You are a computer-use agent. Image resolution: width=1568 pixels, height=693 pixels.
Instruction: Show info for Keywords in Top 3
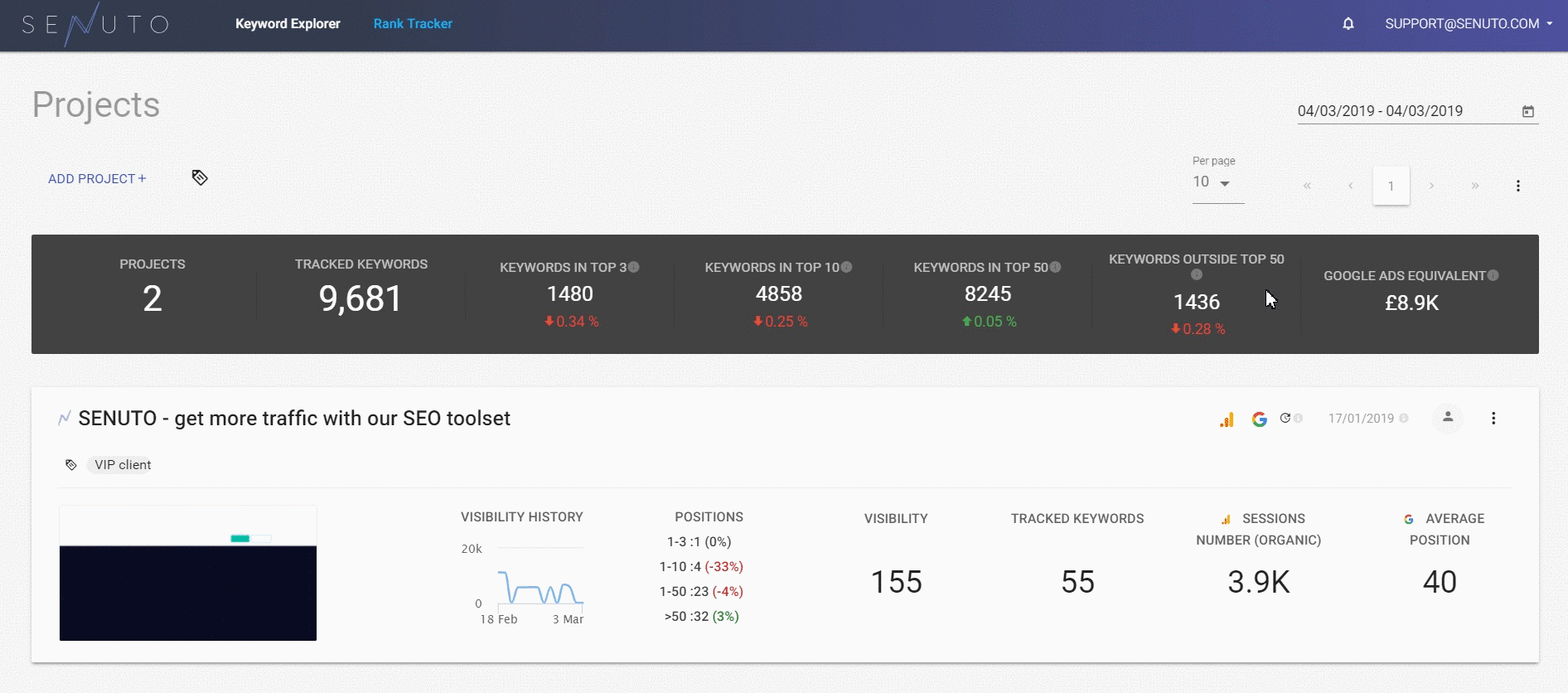(x=634, y=267)
